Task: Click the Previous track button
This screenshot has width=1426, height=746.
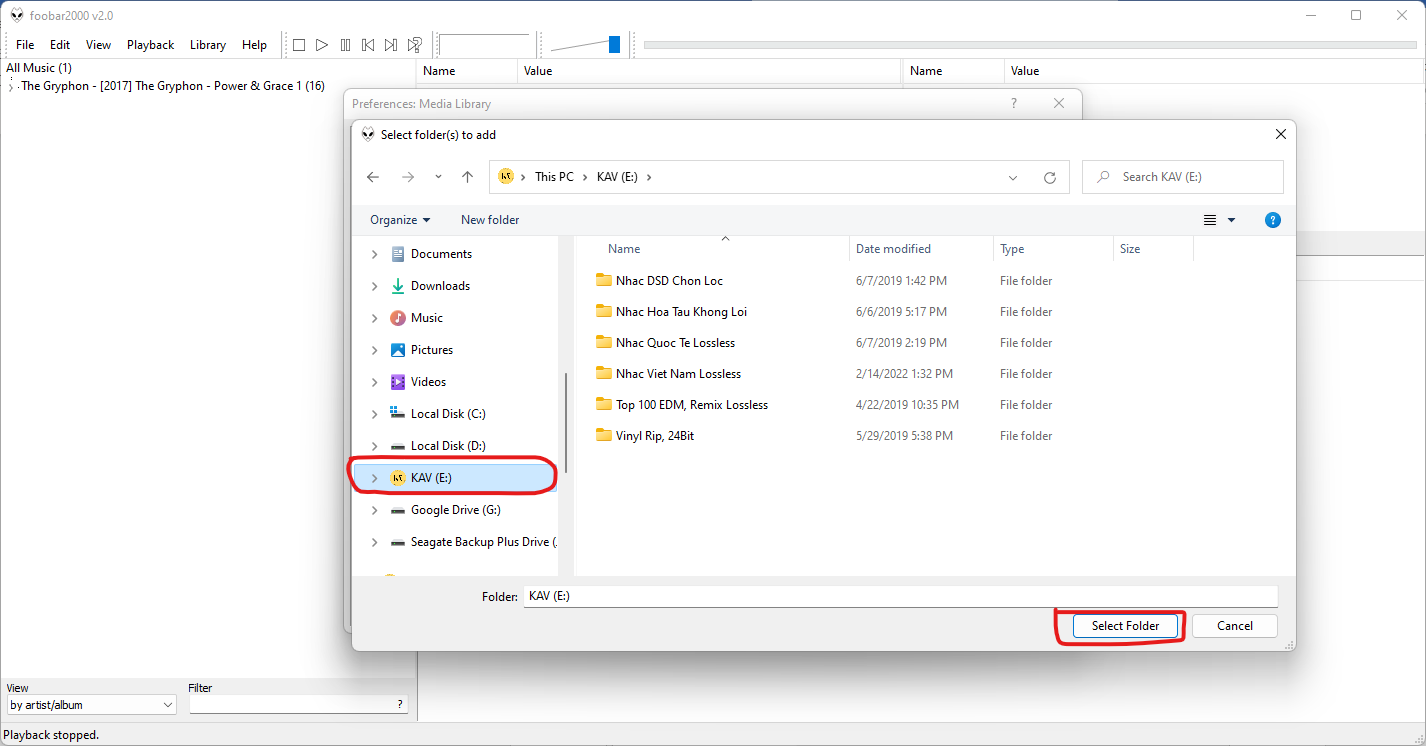Action: point(368,45)
